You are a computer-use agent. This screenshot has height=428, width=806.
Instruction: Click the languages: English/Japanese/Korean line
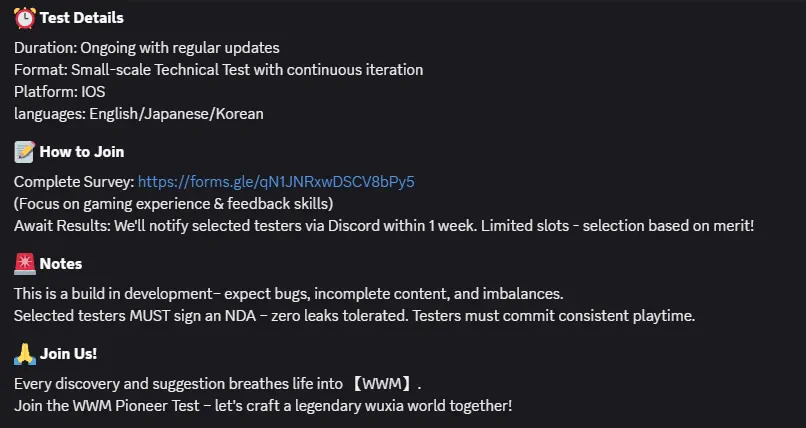click(139, 114)
